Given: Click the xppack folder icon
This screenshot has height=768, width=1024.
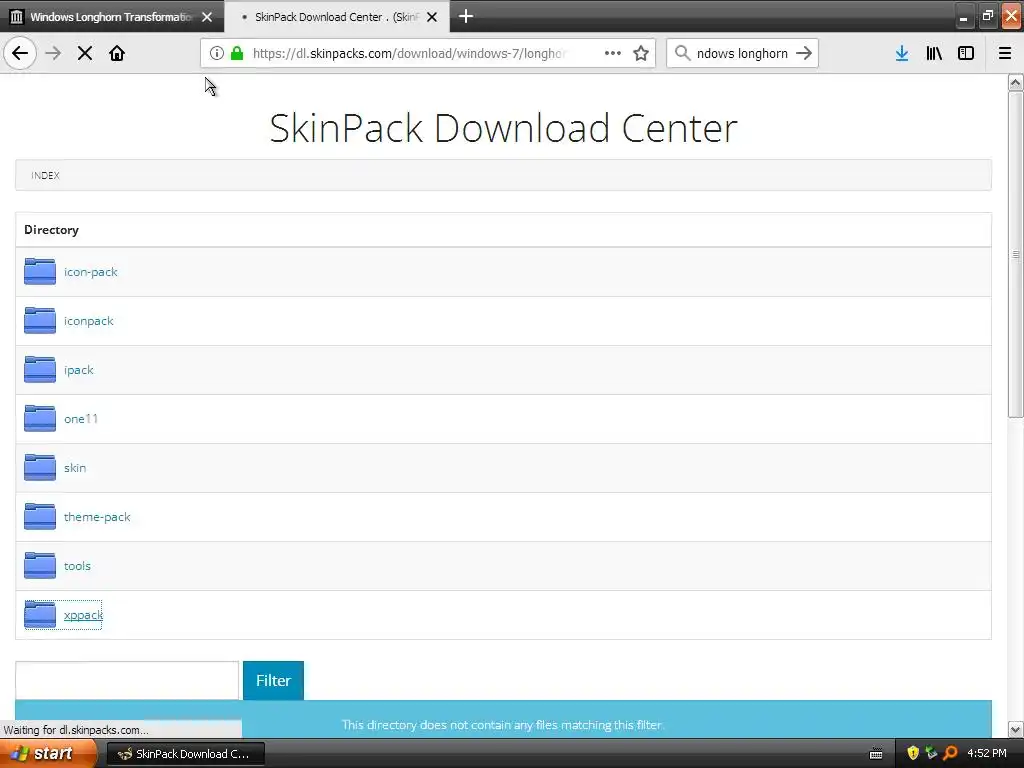Looking at the screenshot, I should pos(40,615).
